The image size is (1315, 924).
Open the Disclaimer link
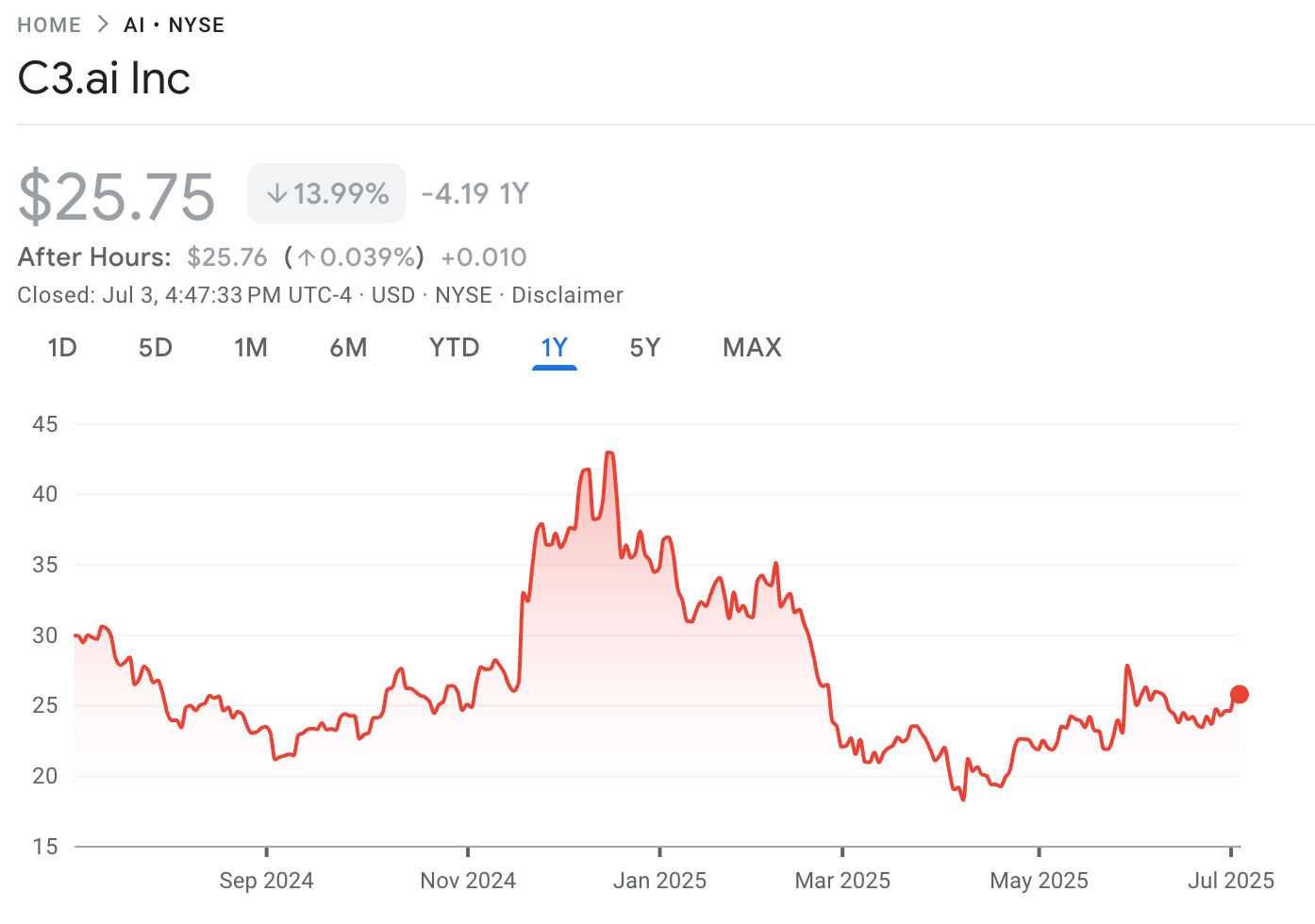[567, 295]
